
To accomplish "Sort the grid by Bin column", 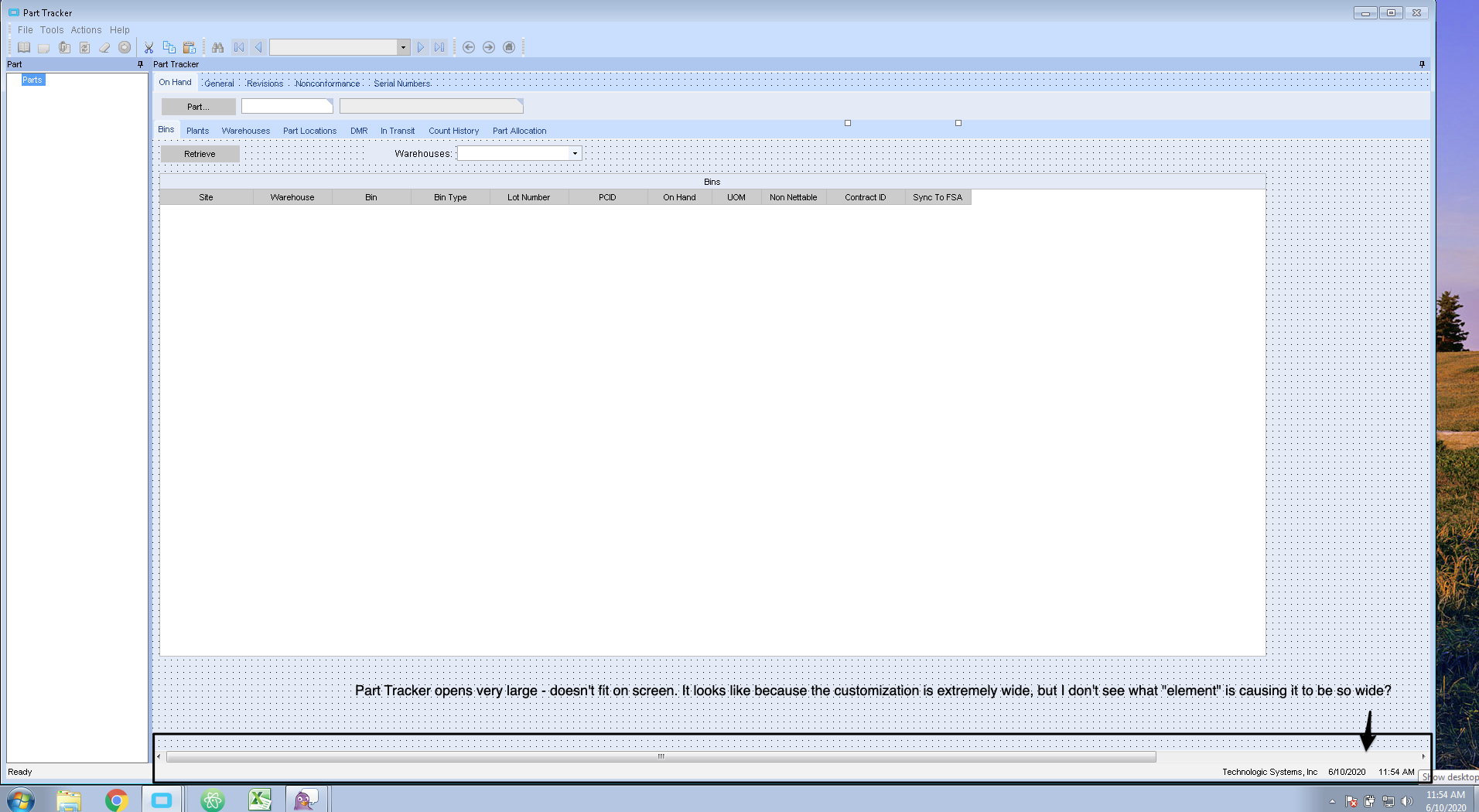I will [371, 197].
